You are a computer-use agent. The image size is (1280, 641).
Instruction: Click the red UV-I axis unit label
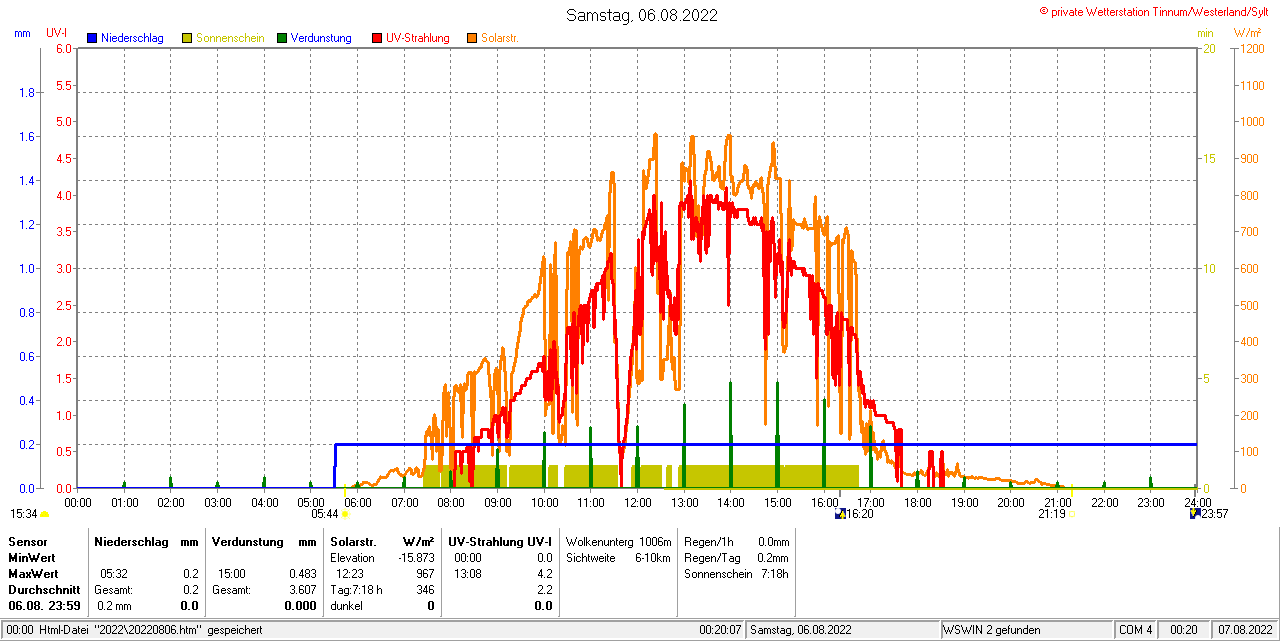point(57,33)
